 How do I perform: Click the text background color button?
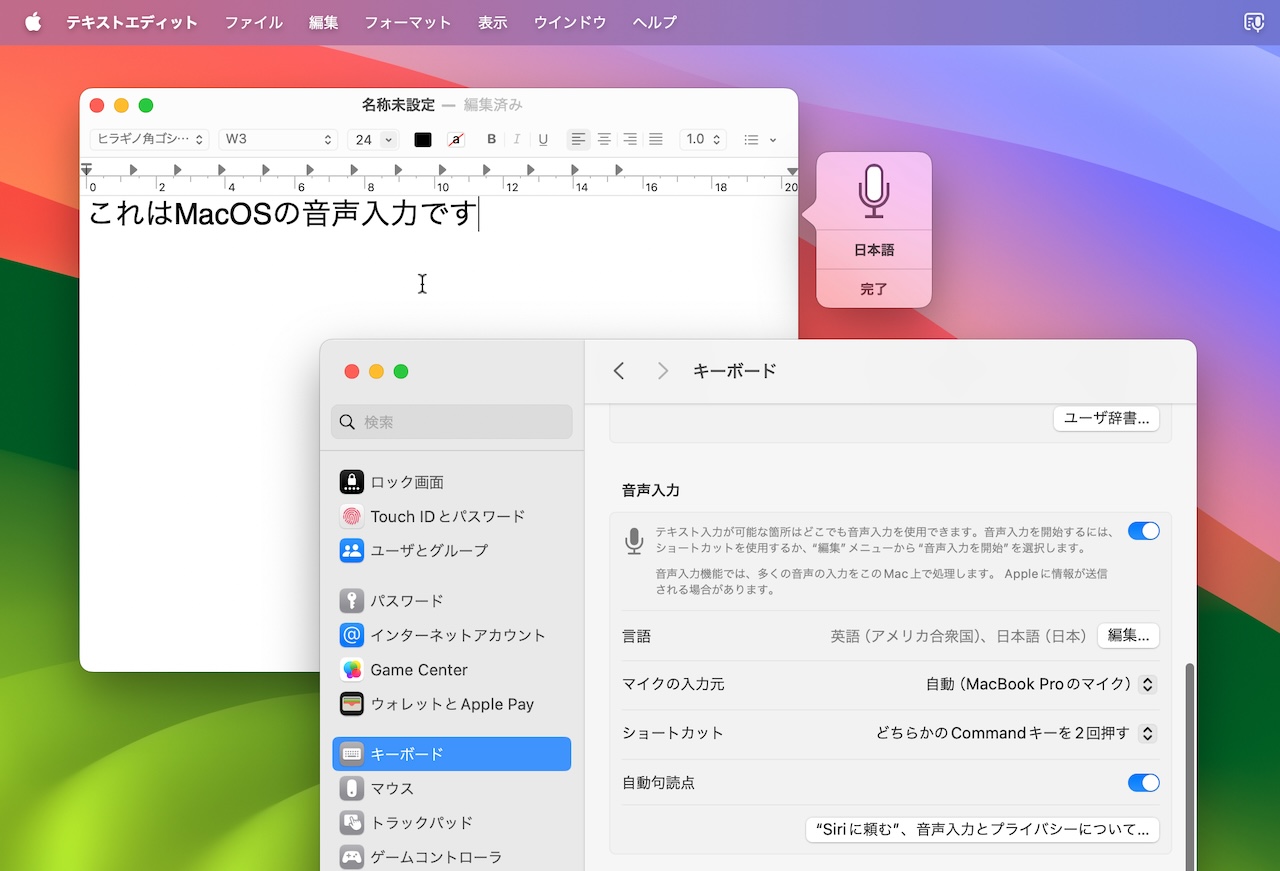pyautogui.click(x=456, y=140)
